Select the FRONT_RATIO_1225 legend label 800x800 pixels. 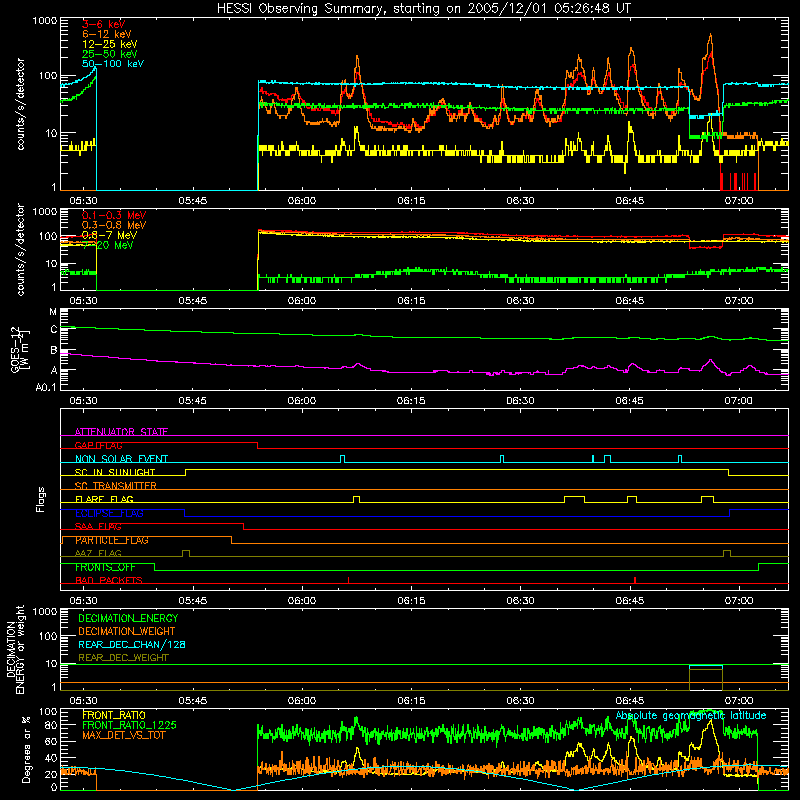pyautogui.click(x=129, y=725)
